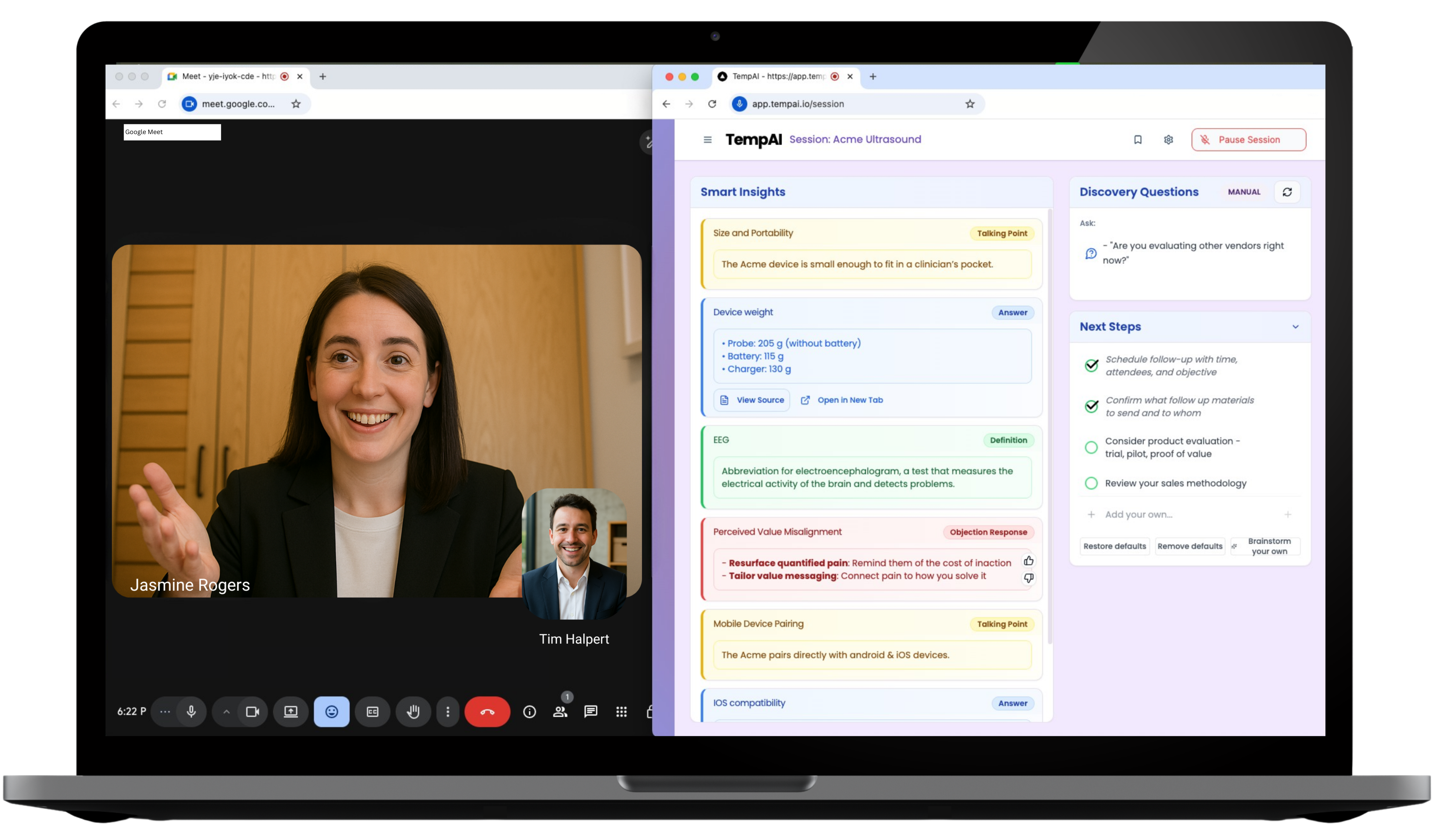Open the Meet chat panel icon
The height and width of the screenshot is (840, 1435).
pyautogui.click(x=590, y=711)
